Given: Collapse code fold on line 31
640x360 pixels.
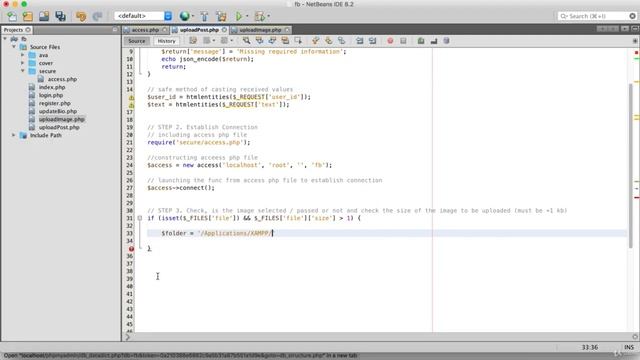Looking at the screenshot, I should click(x=140, y=218).
